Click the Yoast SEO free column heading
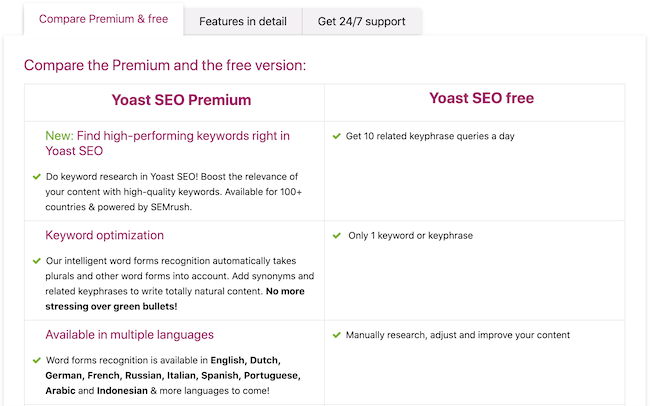Screen dimensions: 650x406 pos(481,98)
